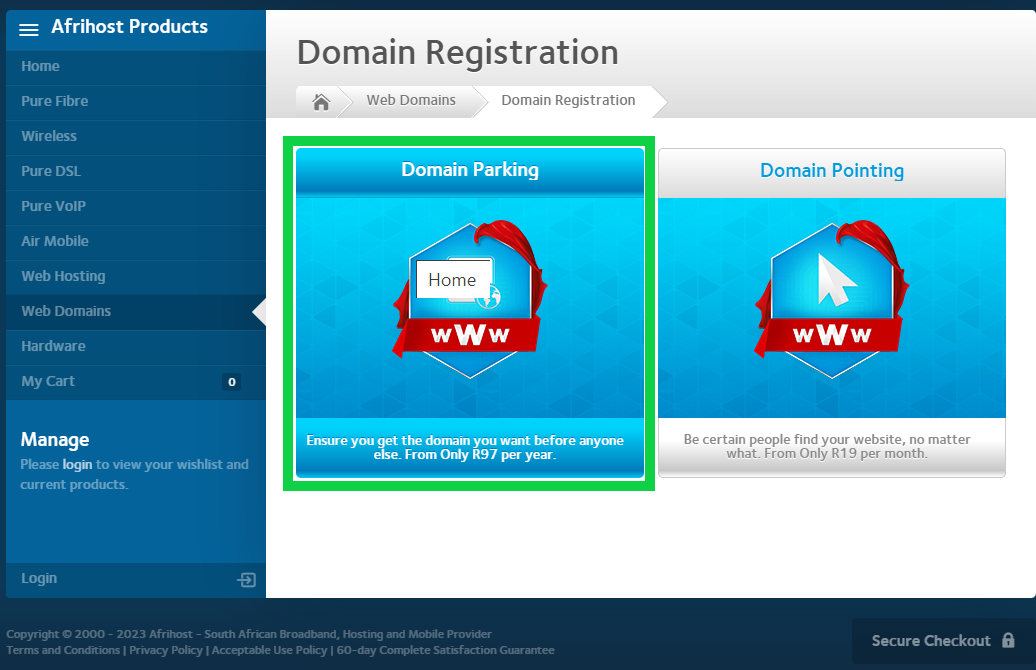Open the Pure DSL section
Viewport: 1036px width, 670px height.
[x=51, y=171]
